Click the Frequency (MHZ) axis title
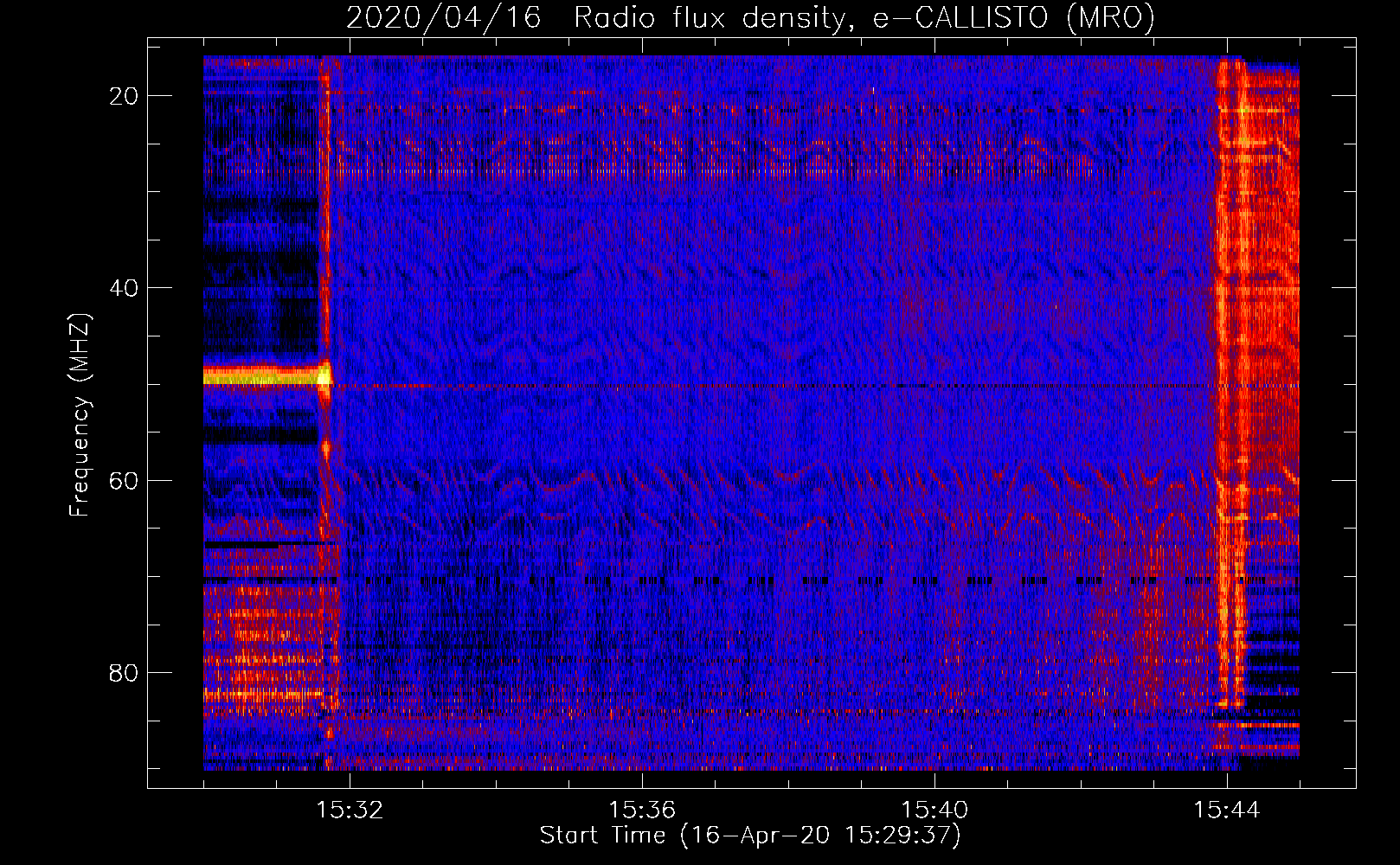 point(80,415)
